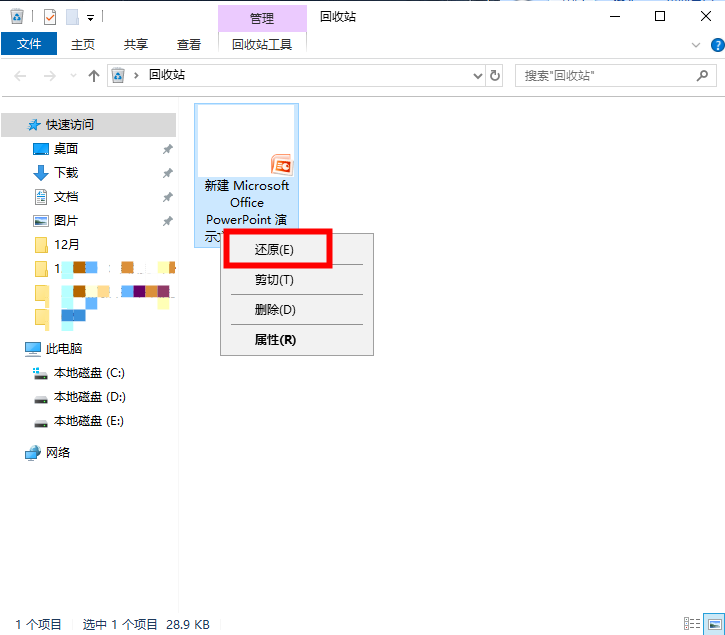
Task: Open the address bar history dropdown
Action: (478, 76)
